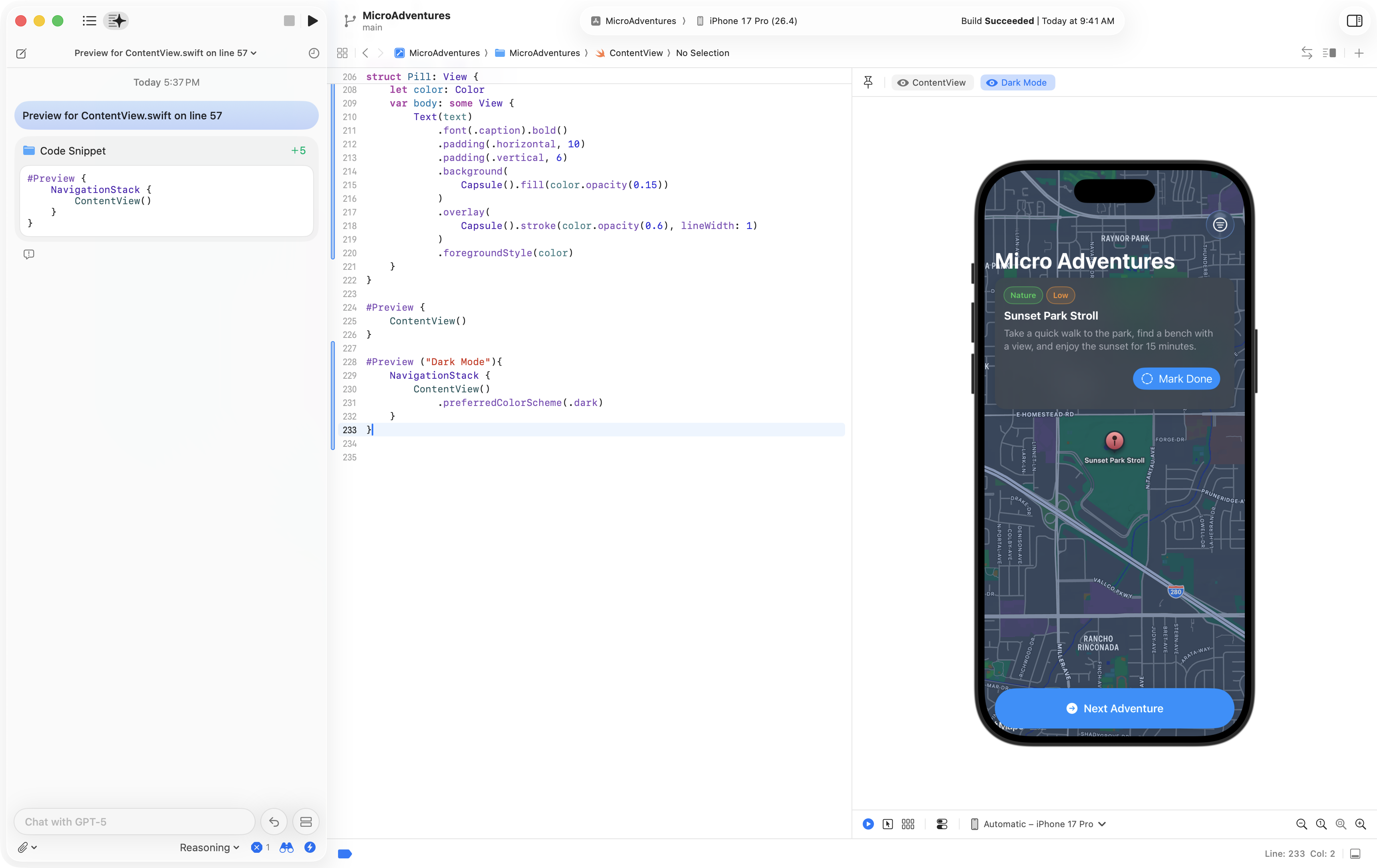The height and width of the screenshot is (868, 1377).
Task: Report feedback on the response
Action: (x=28, y=255)
